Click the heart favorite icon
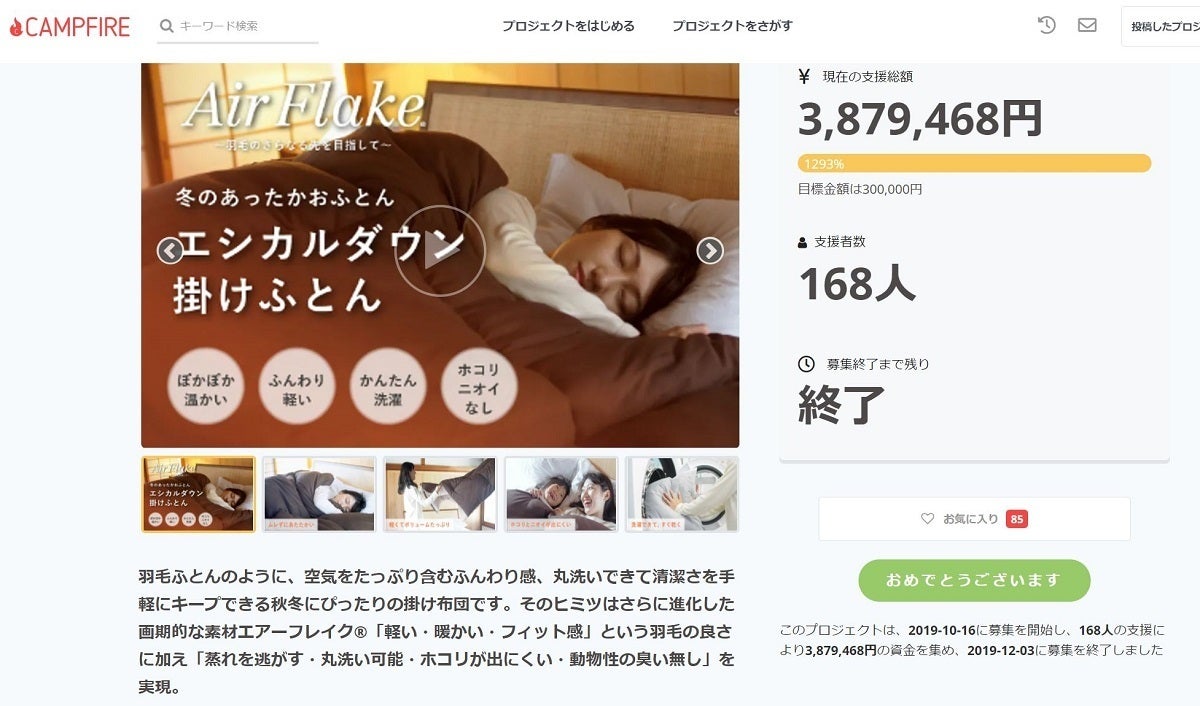Screen dimensions: 1200x706 (927, 519)
